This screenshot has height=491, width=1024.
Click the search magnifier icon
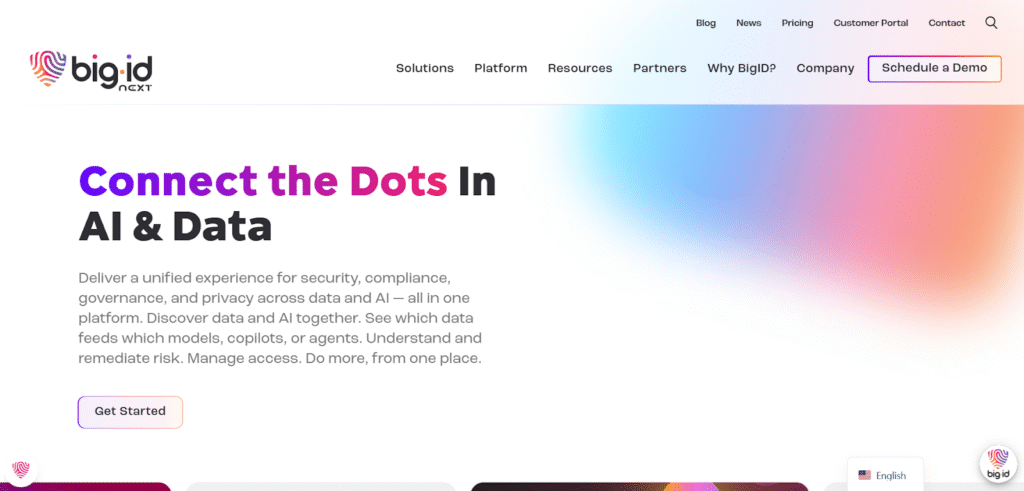[x=991, y=23]
